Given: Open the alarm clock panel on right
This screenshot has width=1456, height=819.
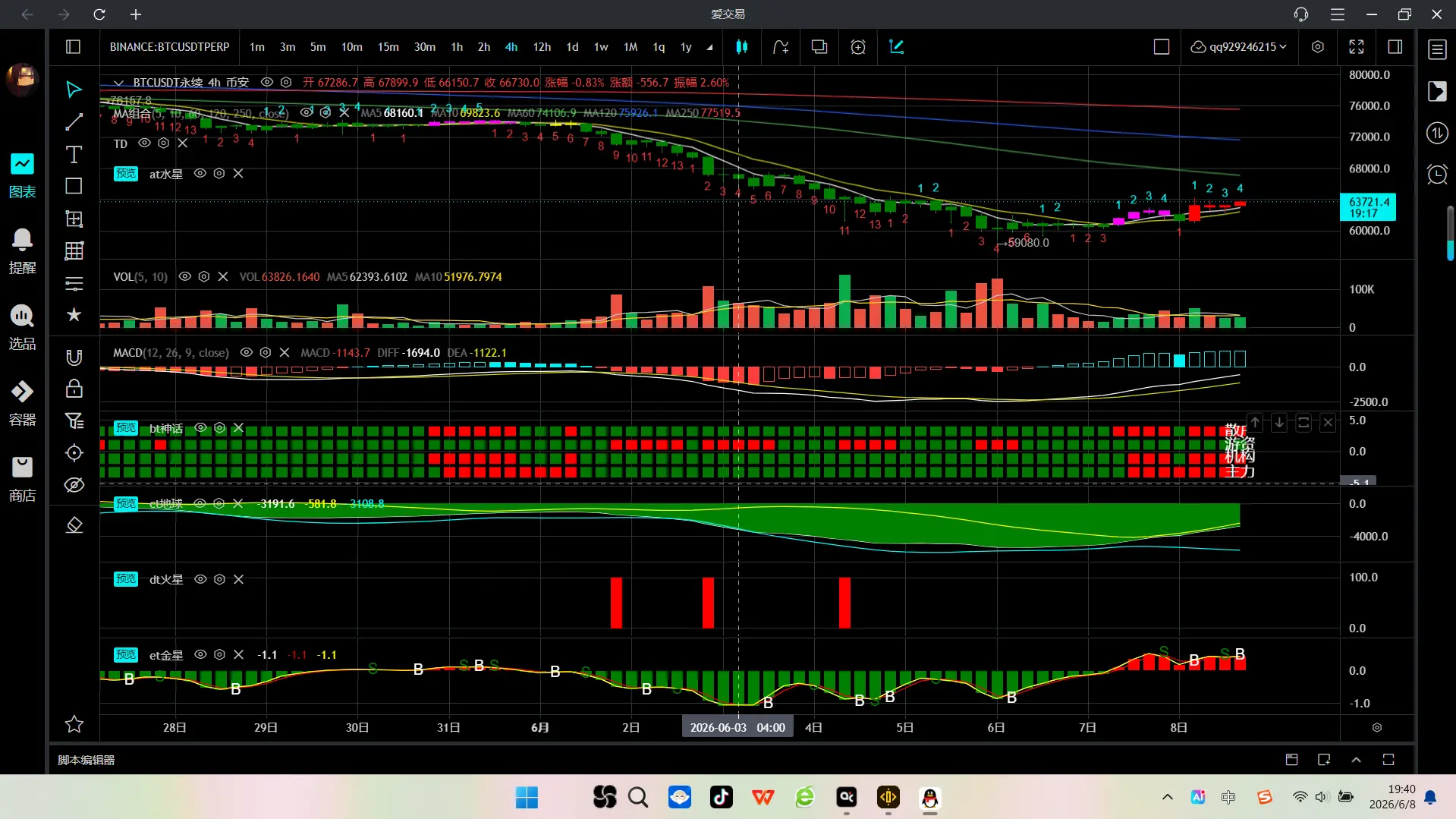Looking at the screenshot, I should click(x=1437, y=175).
